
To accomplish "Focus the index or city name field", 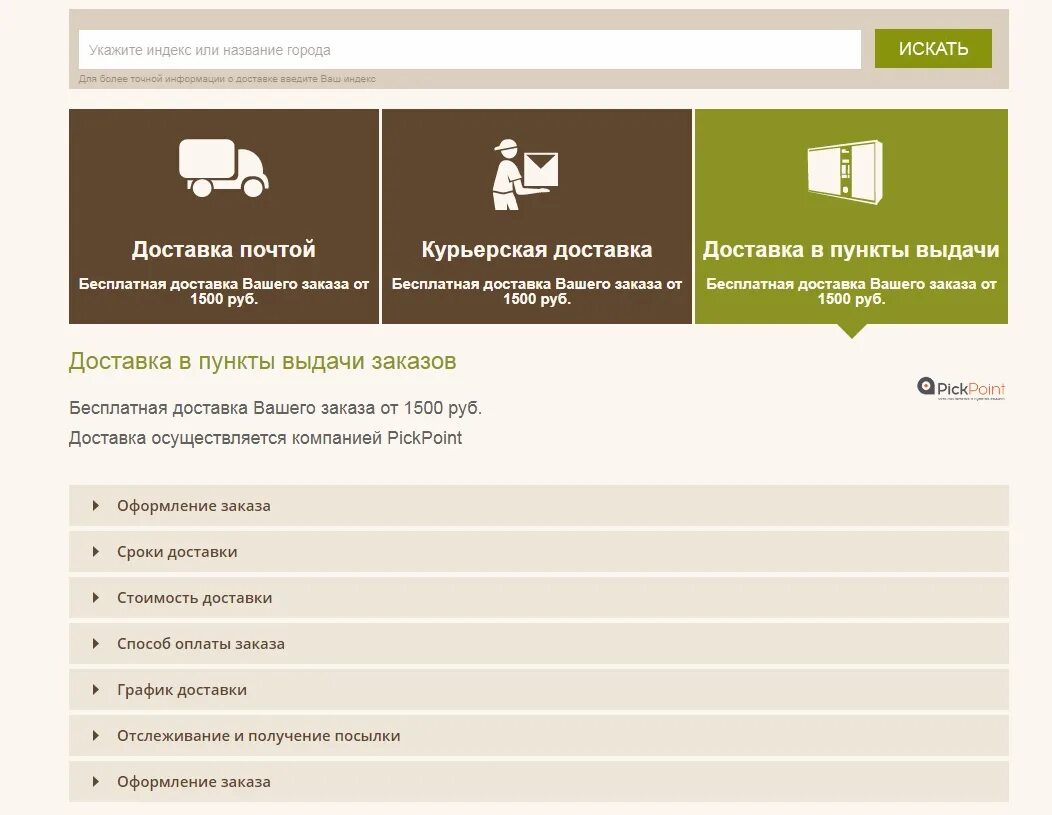I will [x=470, y=49].
